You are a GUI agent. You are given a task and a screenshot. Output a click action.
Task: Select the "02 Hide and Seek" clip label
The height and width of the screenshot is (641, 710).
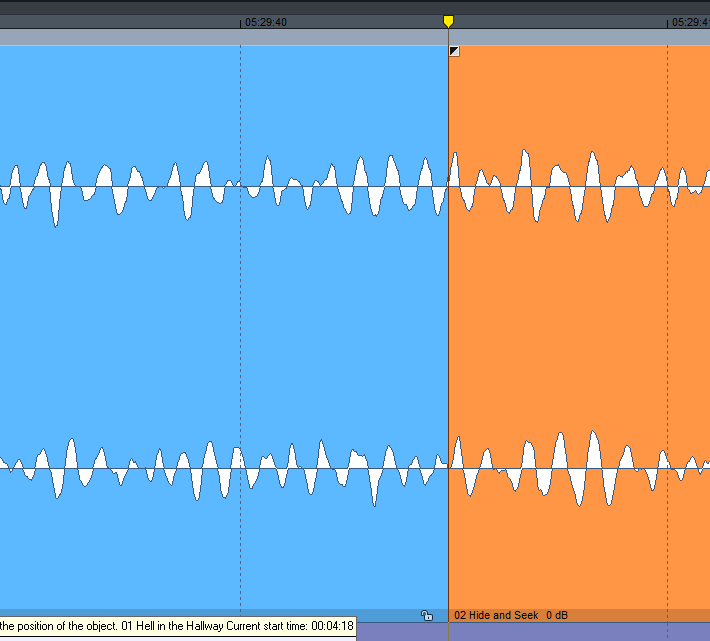(x=496, y=615)
